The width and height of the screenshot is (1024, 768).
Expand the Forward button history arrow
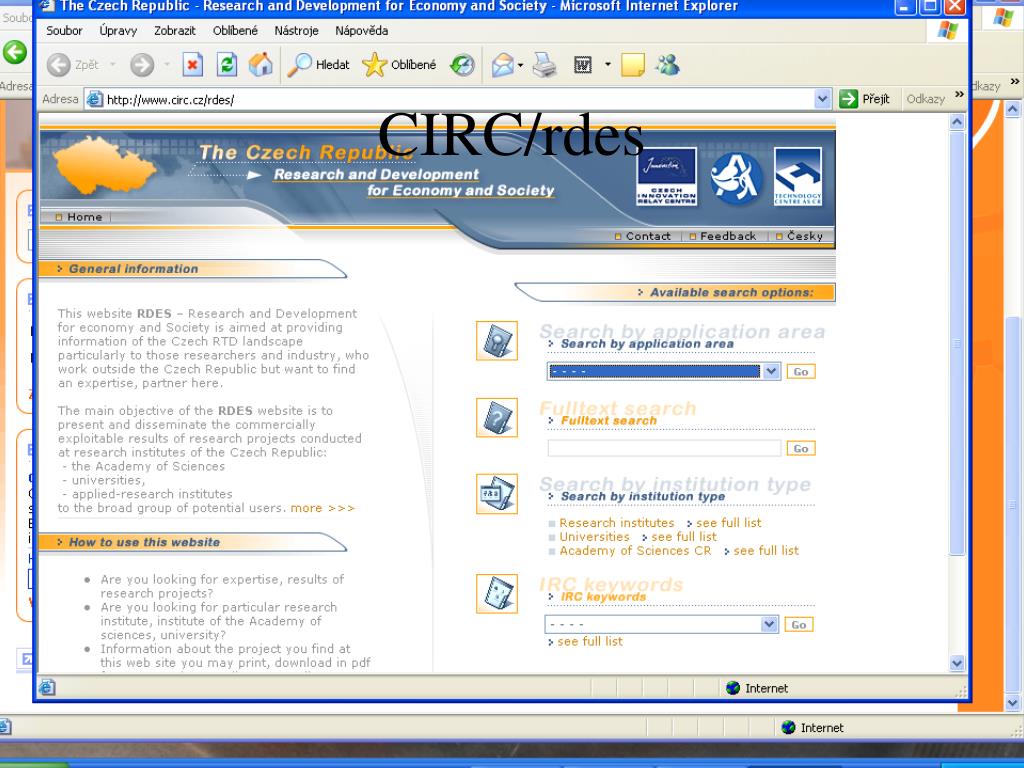point(167,65)
